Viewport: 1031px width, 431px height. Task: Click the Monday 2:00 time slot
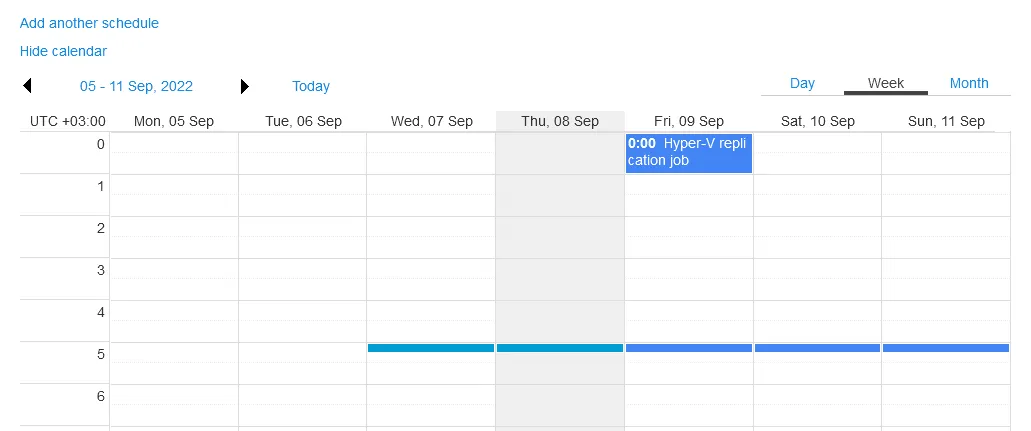(x=174, y=237)
